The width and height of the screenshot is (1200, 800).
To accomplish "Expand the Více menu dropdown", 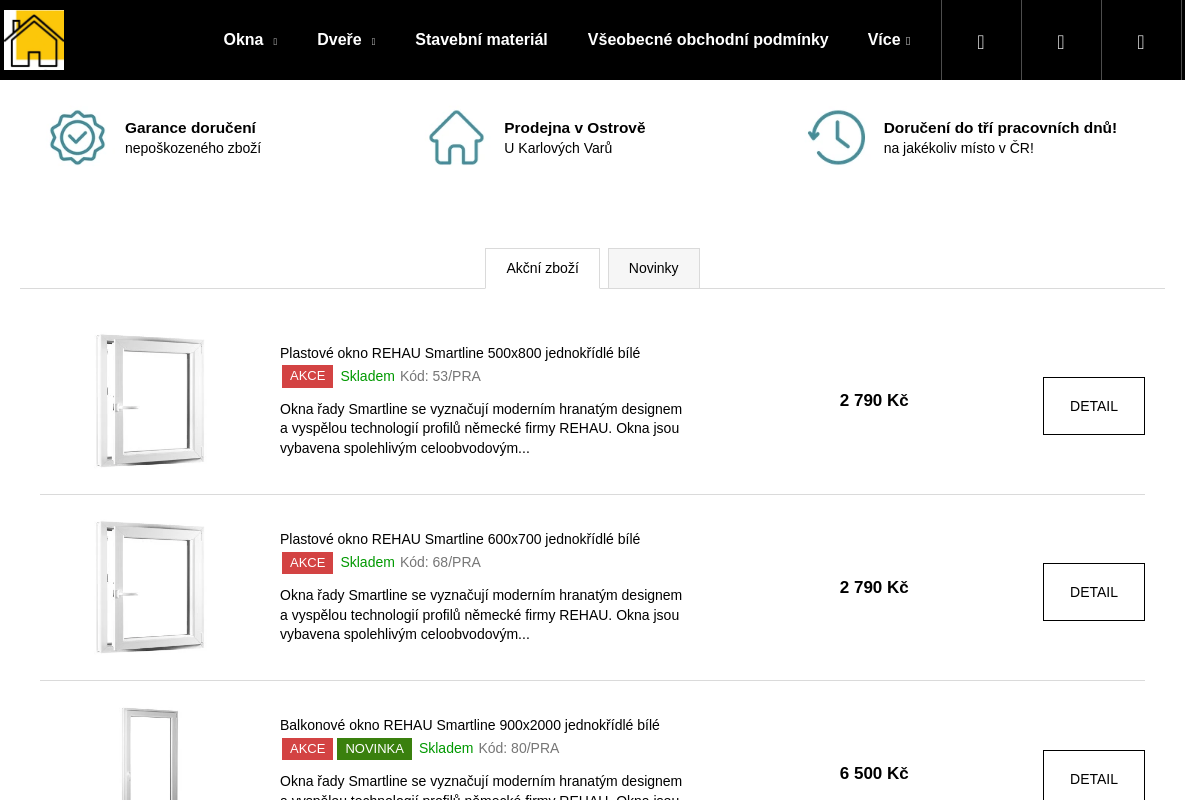I will (889, 40).
